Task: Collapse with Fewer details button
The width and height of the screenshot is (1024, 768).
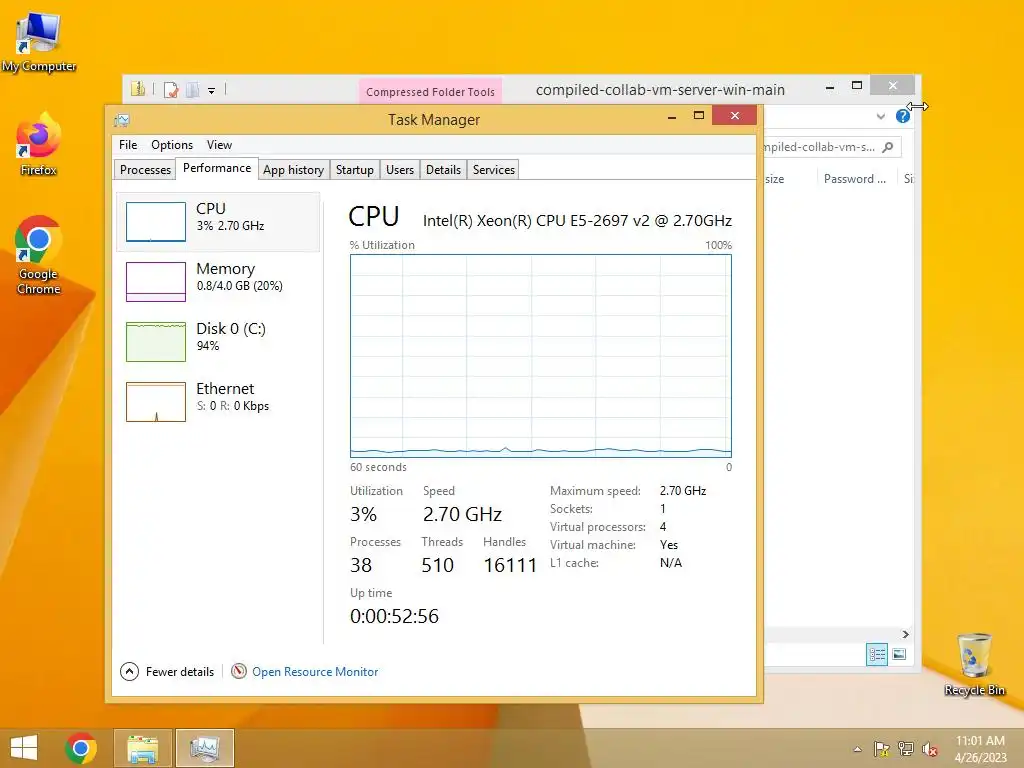Action: [167, 671]
